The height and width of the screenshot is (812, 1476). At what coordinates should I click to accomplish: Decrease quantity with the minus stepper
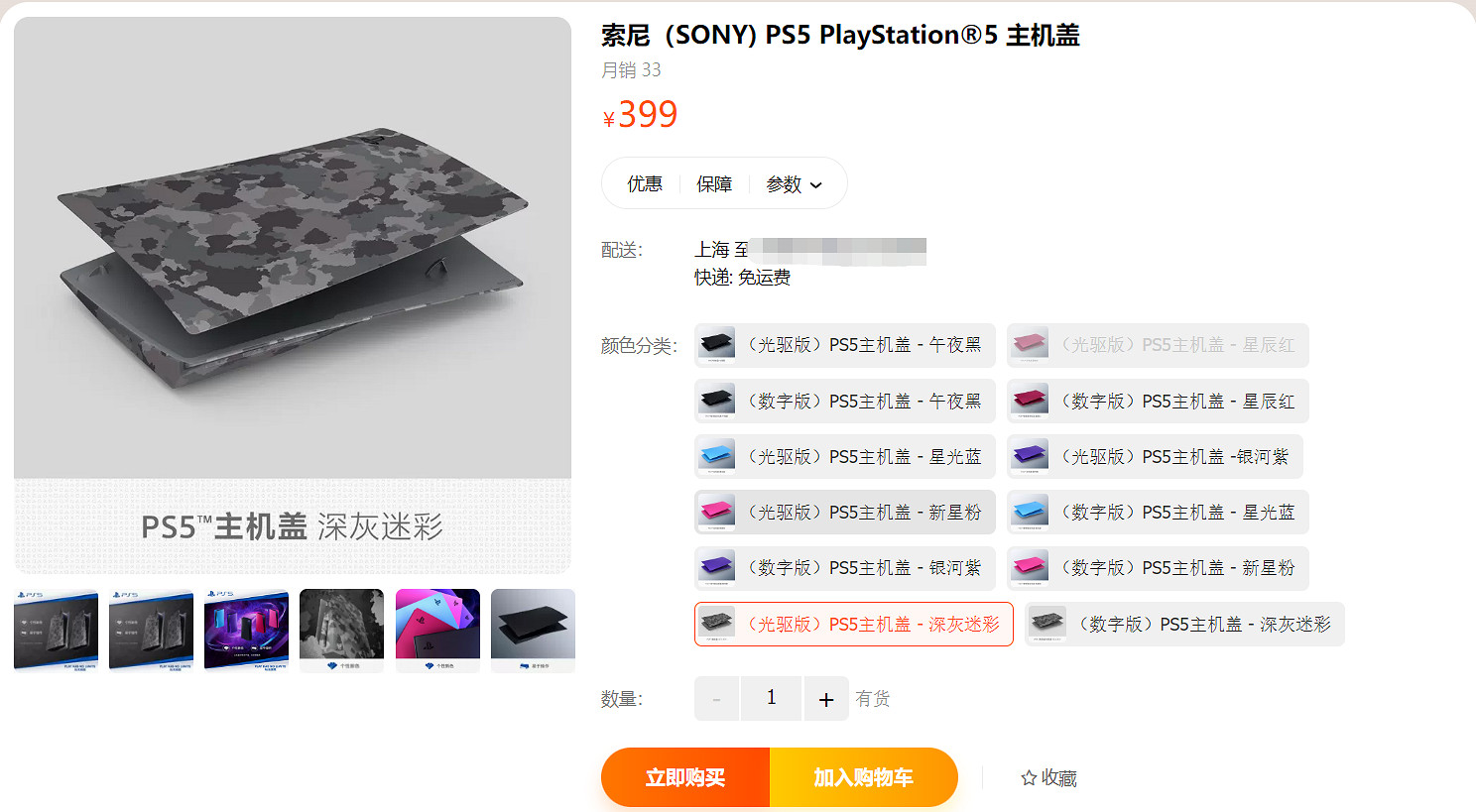(x=716, y=698)
